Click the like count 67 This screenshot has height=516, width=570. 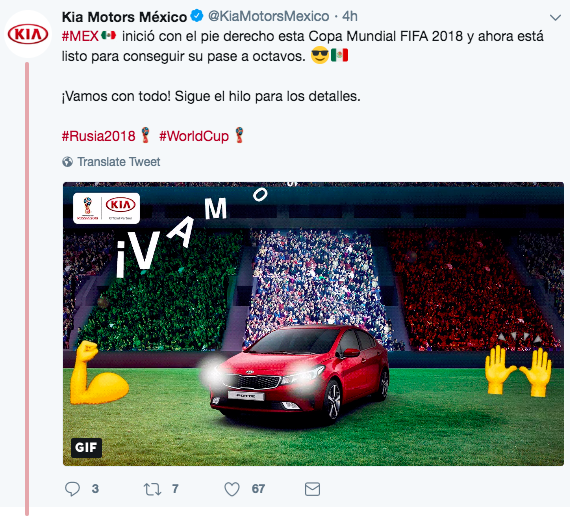(258, 489)
